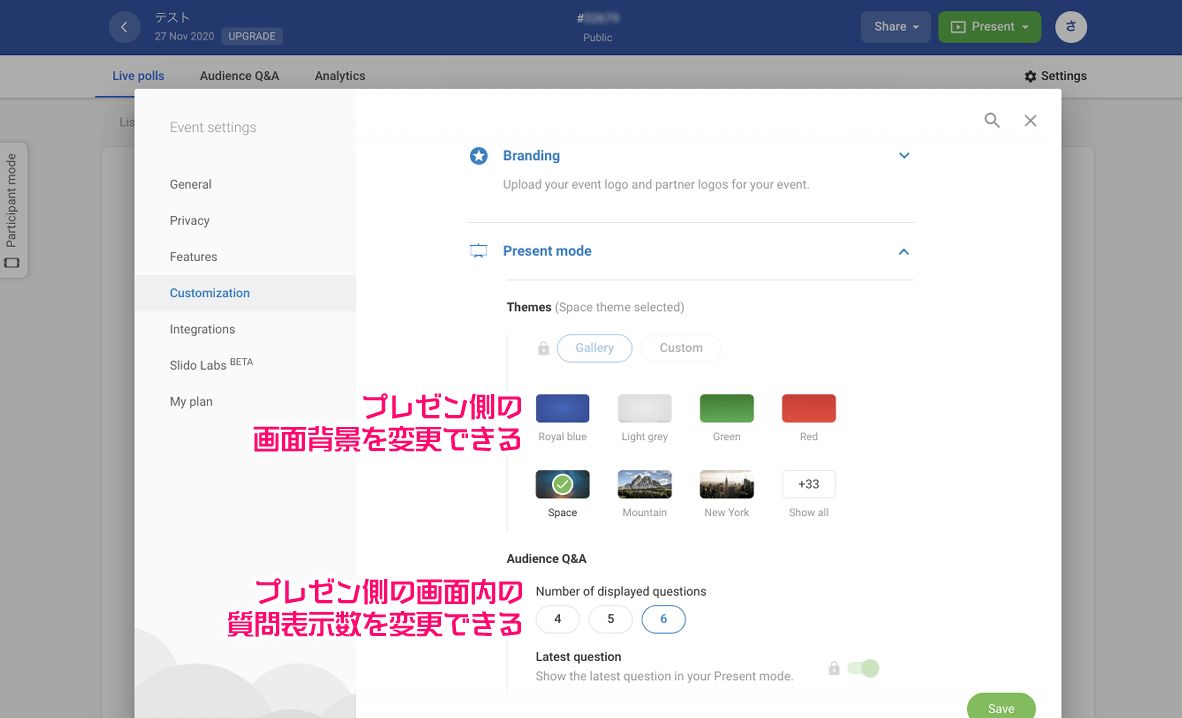Screen dimensions: 1182x718
Task: Click the Public label under event code
Action: (598, 38)
